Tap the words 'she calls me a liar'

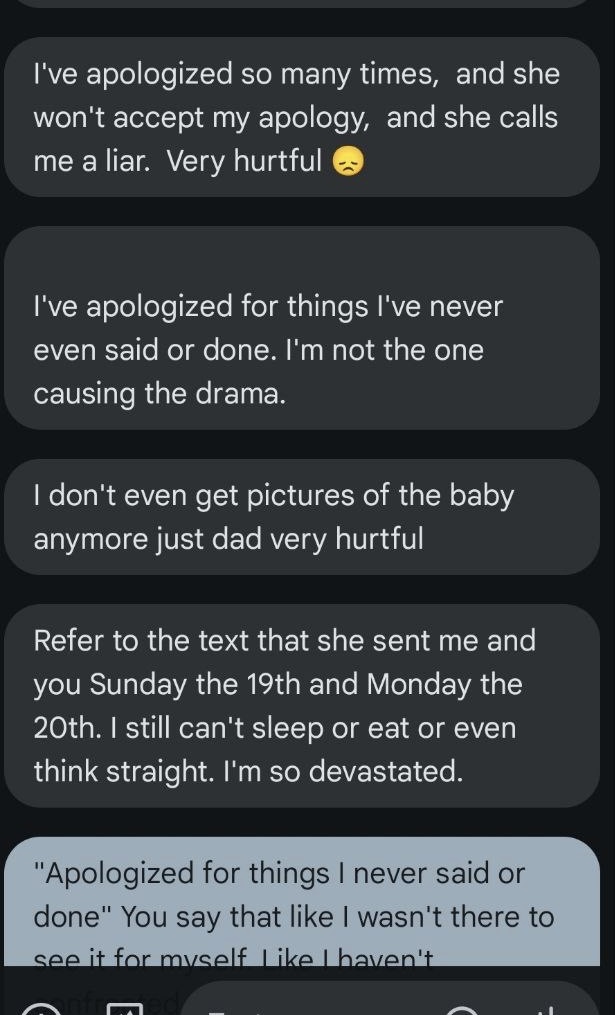[x=295, y=139]
